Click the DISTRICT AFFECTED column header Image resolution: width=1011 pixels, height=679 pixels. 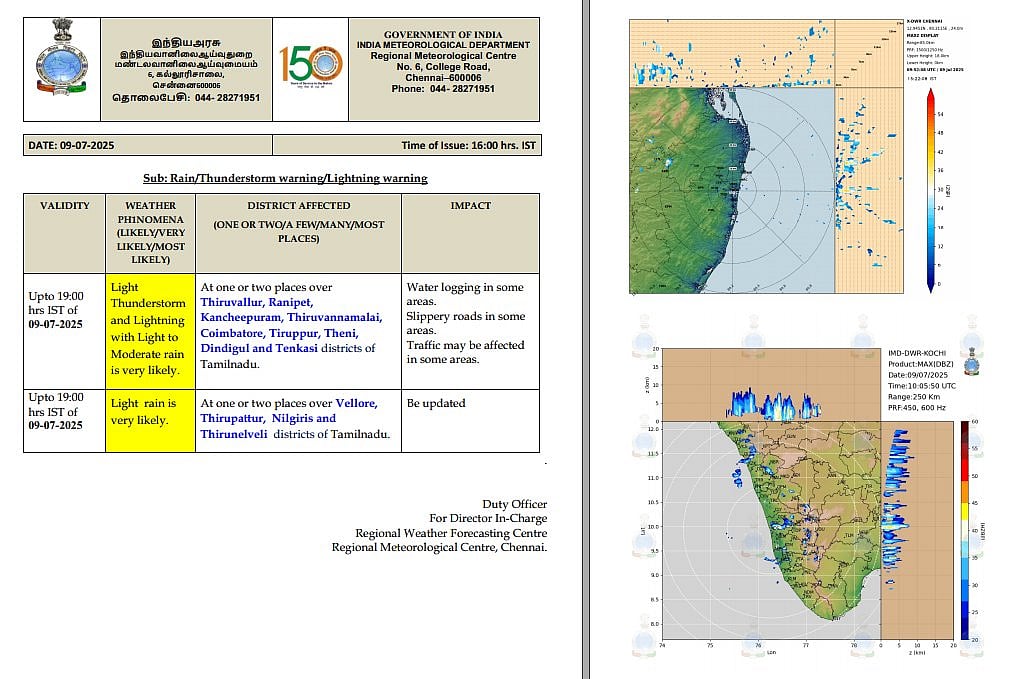tap(298, 206)
